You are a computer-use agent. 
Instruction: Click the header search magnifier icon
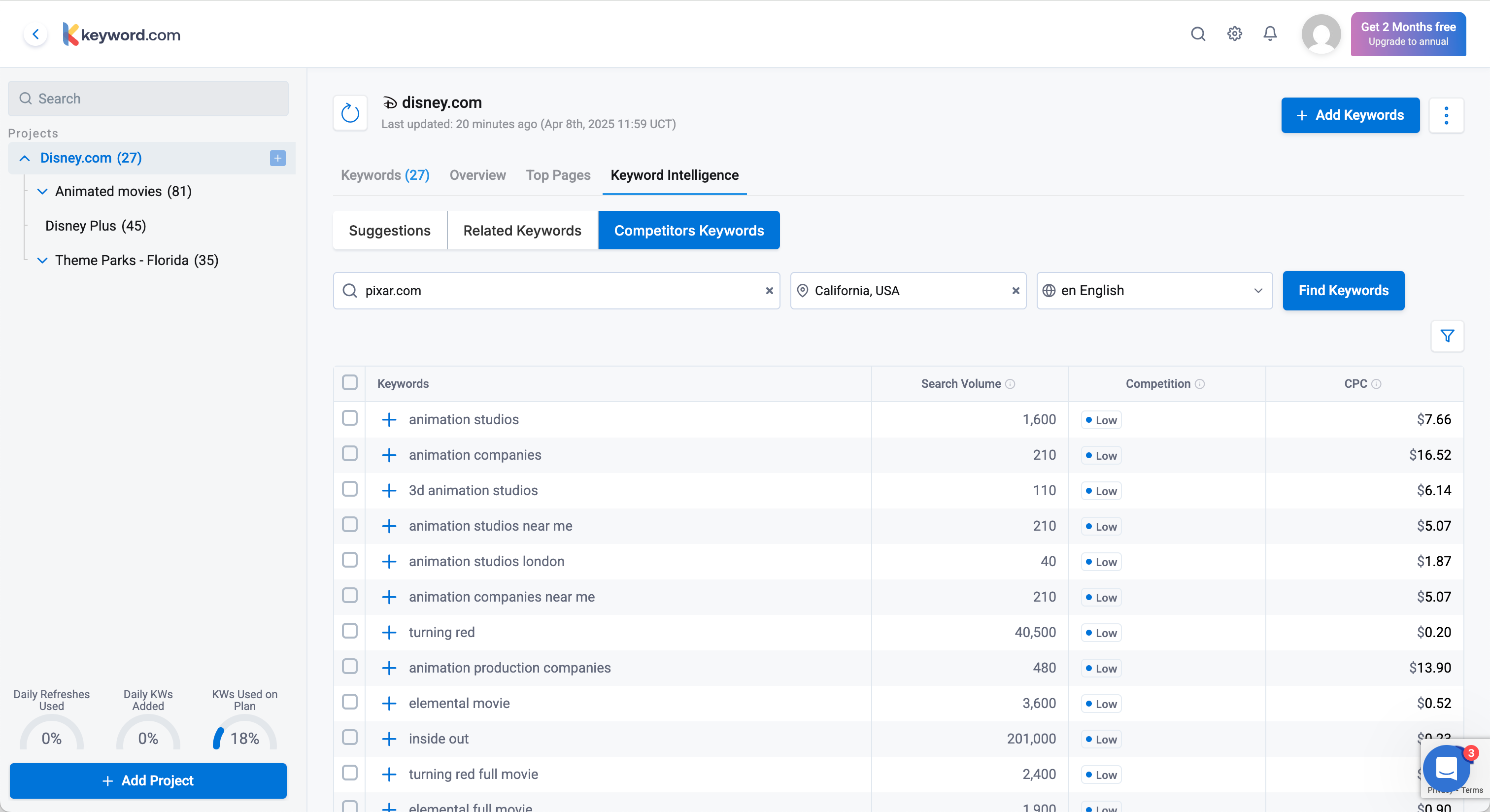1198,34
